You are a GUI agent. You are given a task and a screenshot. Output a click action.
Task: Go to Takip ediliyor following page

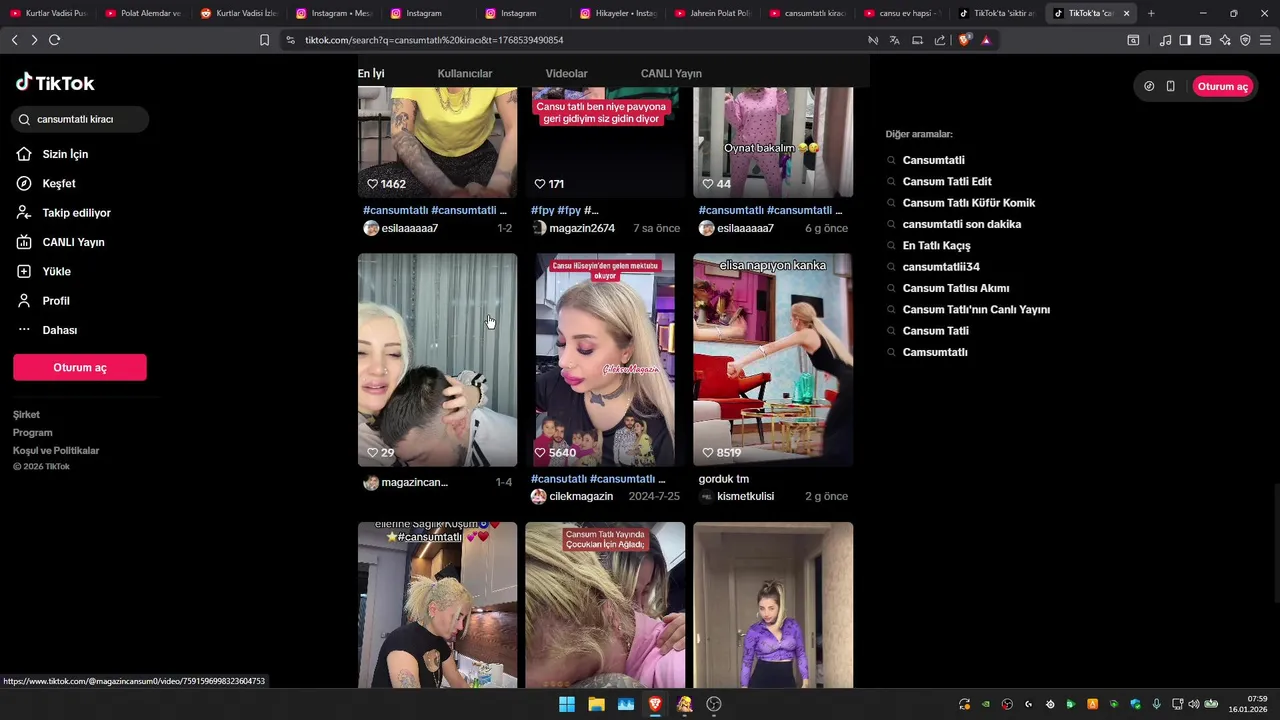tap(76, 213)
